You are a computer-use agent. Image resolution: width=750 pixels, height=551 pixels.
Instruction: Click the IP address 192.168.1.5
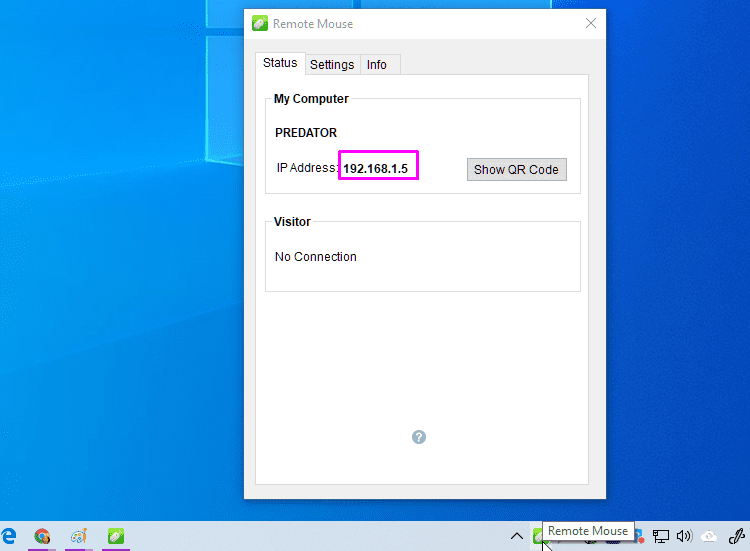tap(375, 168)
